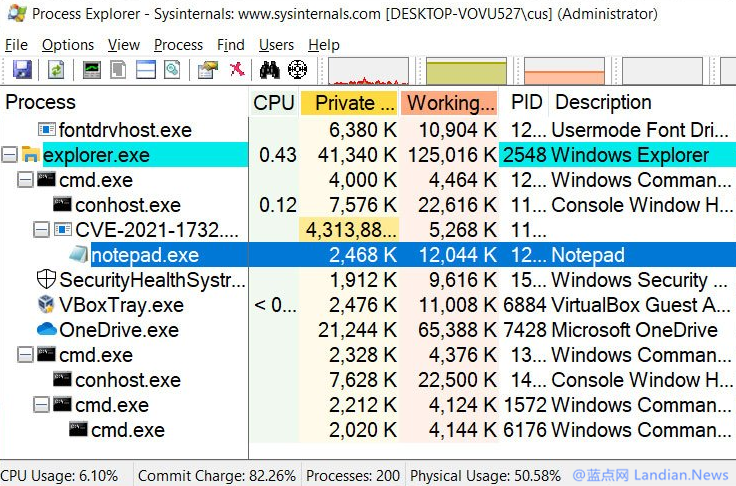Open the Options menu

68,45
